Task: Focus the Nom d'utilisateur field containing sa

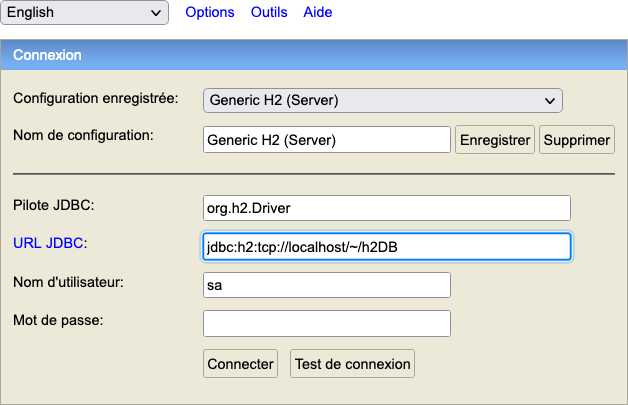Action: point(327,285)
